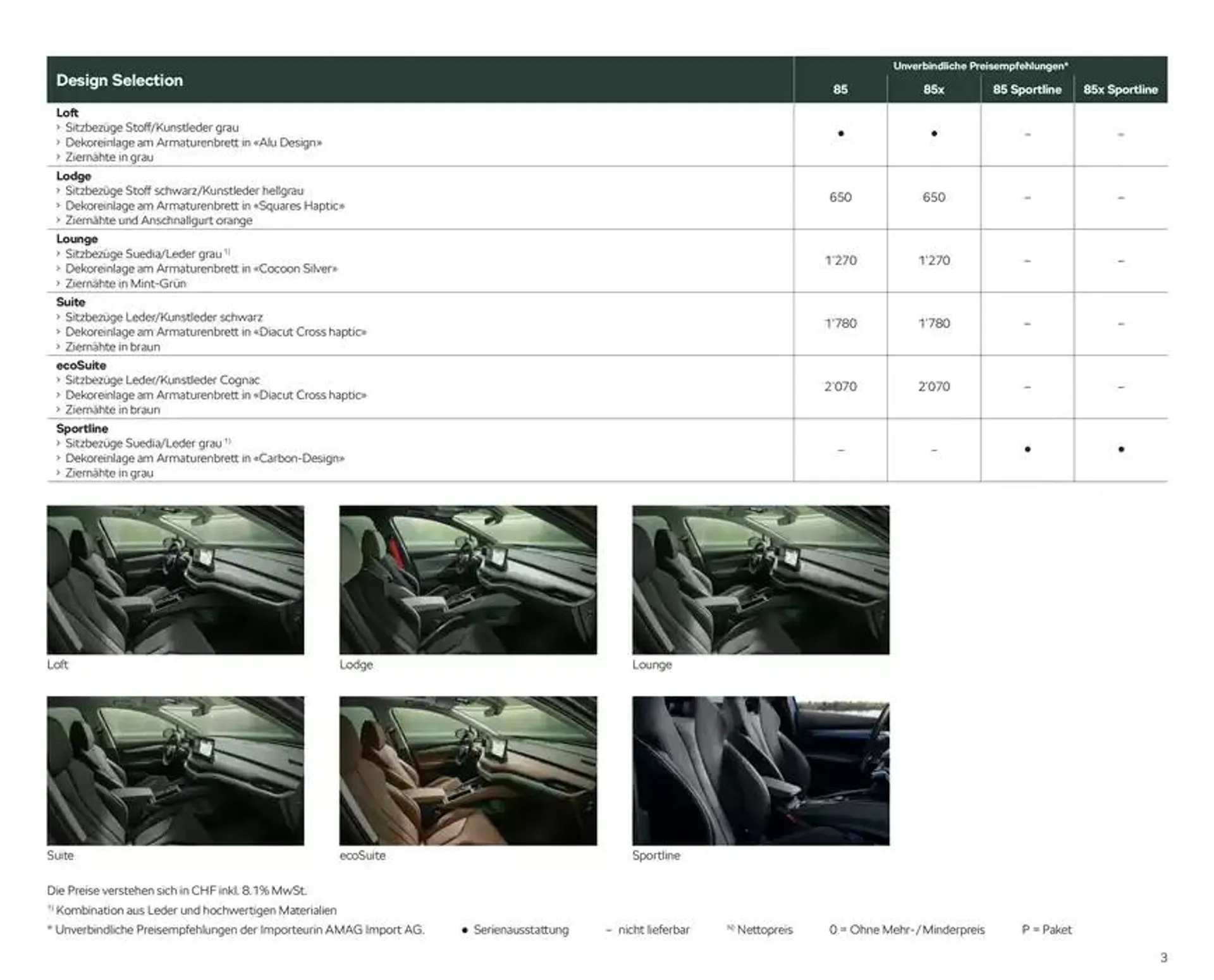Image resolution: width=1214 pixels, height=980 pixels.
Task: Click the Design Selection table heading
Action: [120, 80]
